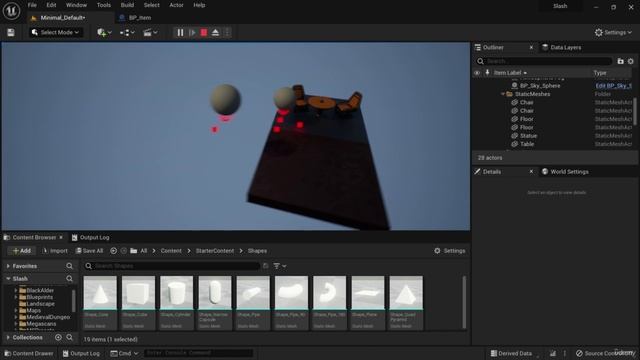
Task: Open the Window menu
Action: (x=76, y=5)
